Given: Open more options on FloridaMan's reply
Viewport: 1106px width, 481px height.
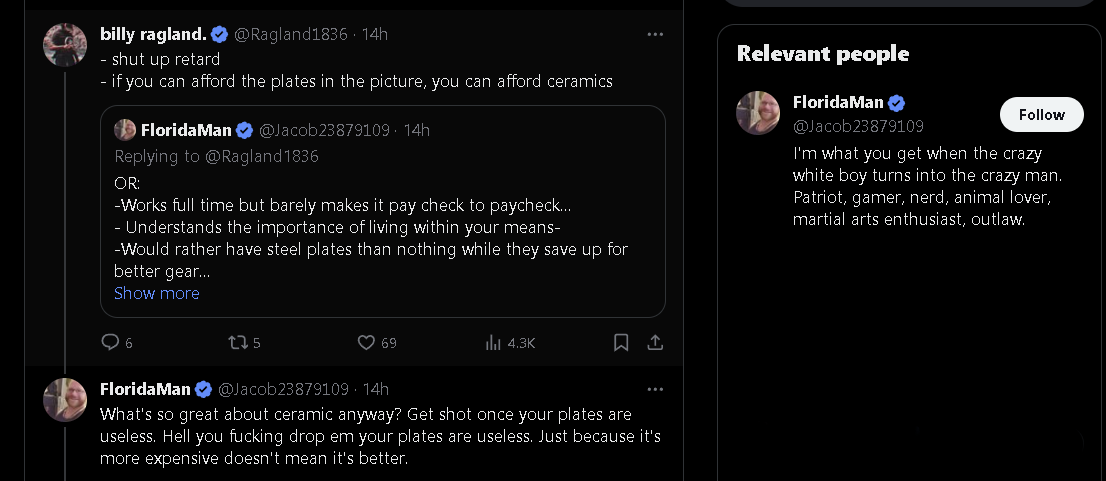Looking at the screenshot, I should pos(655,389).
